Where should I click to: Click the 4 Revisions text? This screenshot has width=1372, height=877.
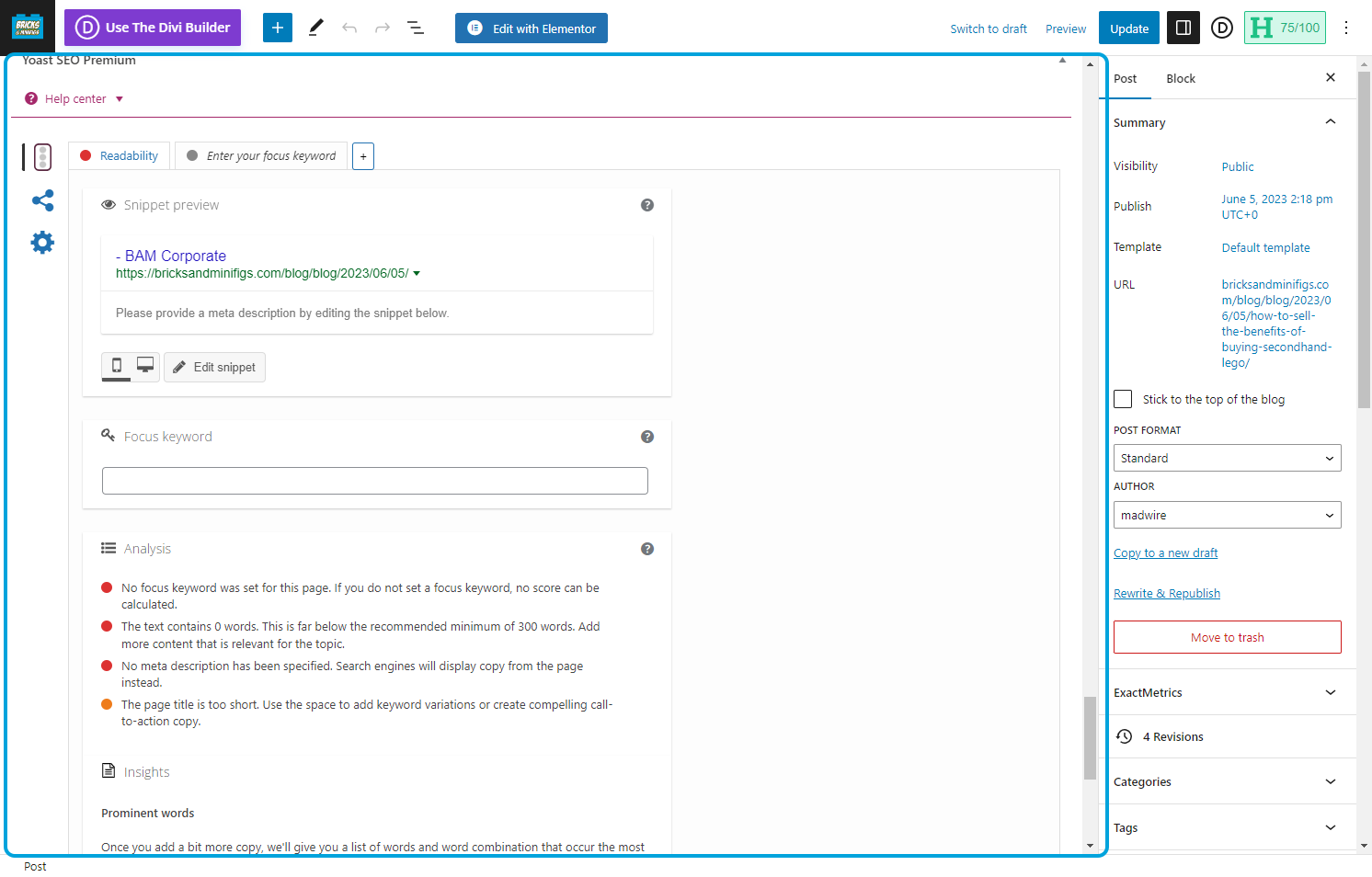(1172, 736)
